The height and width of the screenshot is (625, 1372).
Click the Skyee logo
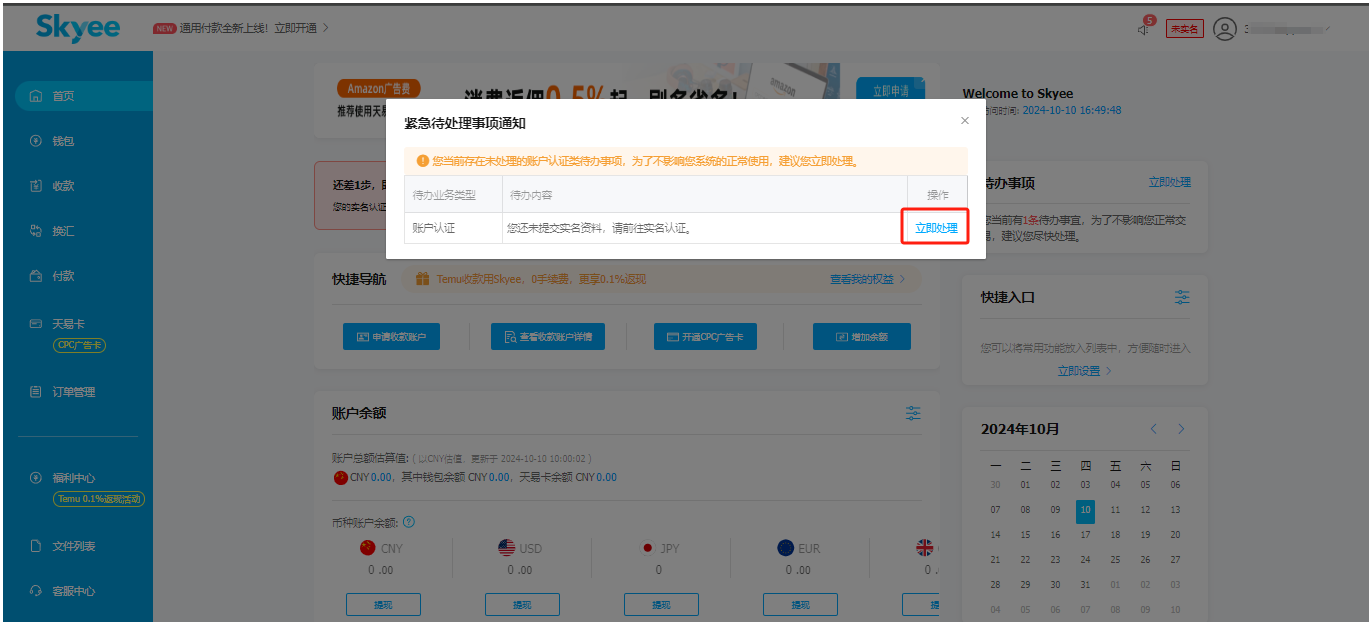click(77, 28)
